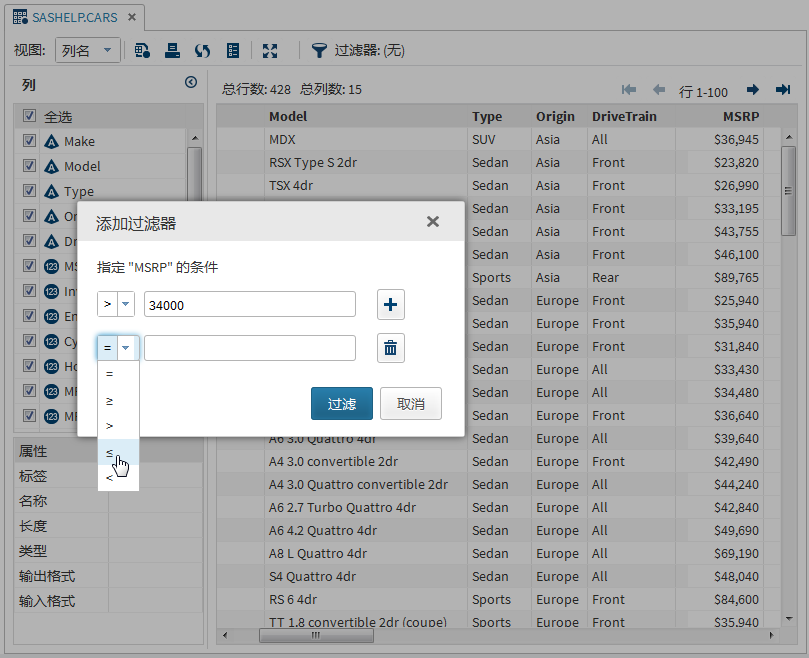Open the 视图 列名 dropdown
Screen dimensions: 809x658
coord(88,50)
